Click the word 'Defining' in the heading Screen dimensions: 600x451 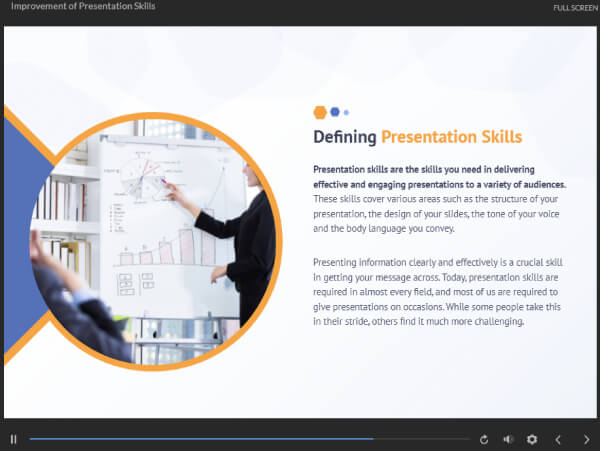[345, 137]
